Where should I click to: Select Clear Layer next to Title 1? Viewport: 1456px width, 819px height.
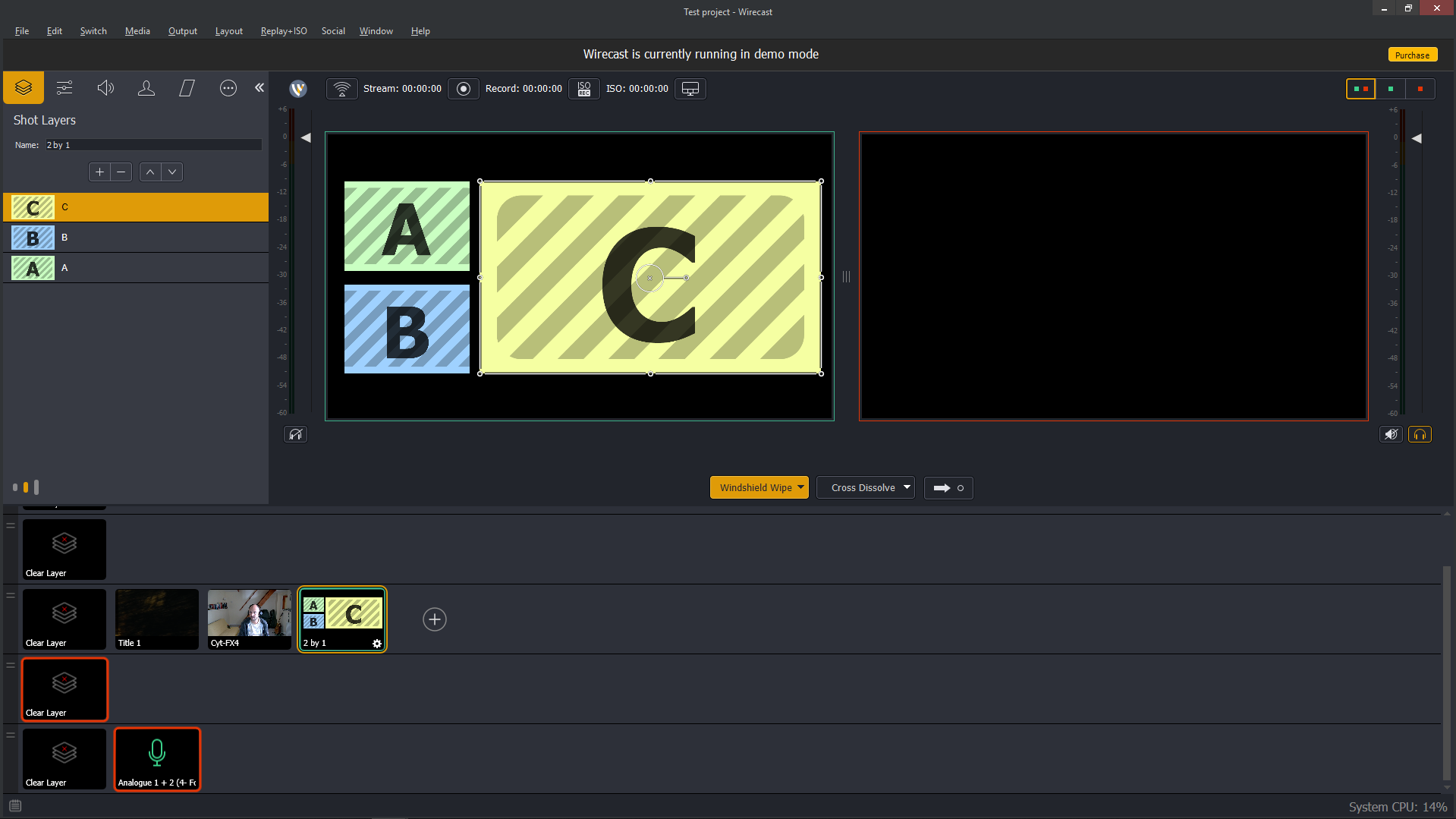[64, 619]
